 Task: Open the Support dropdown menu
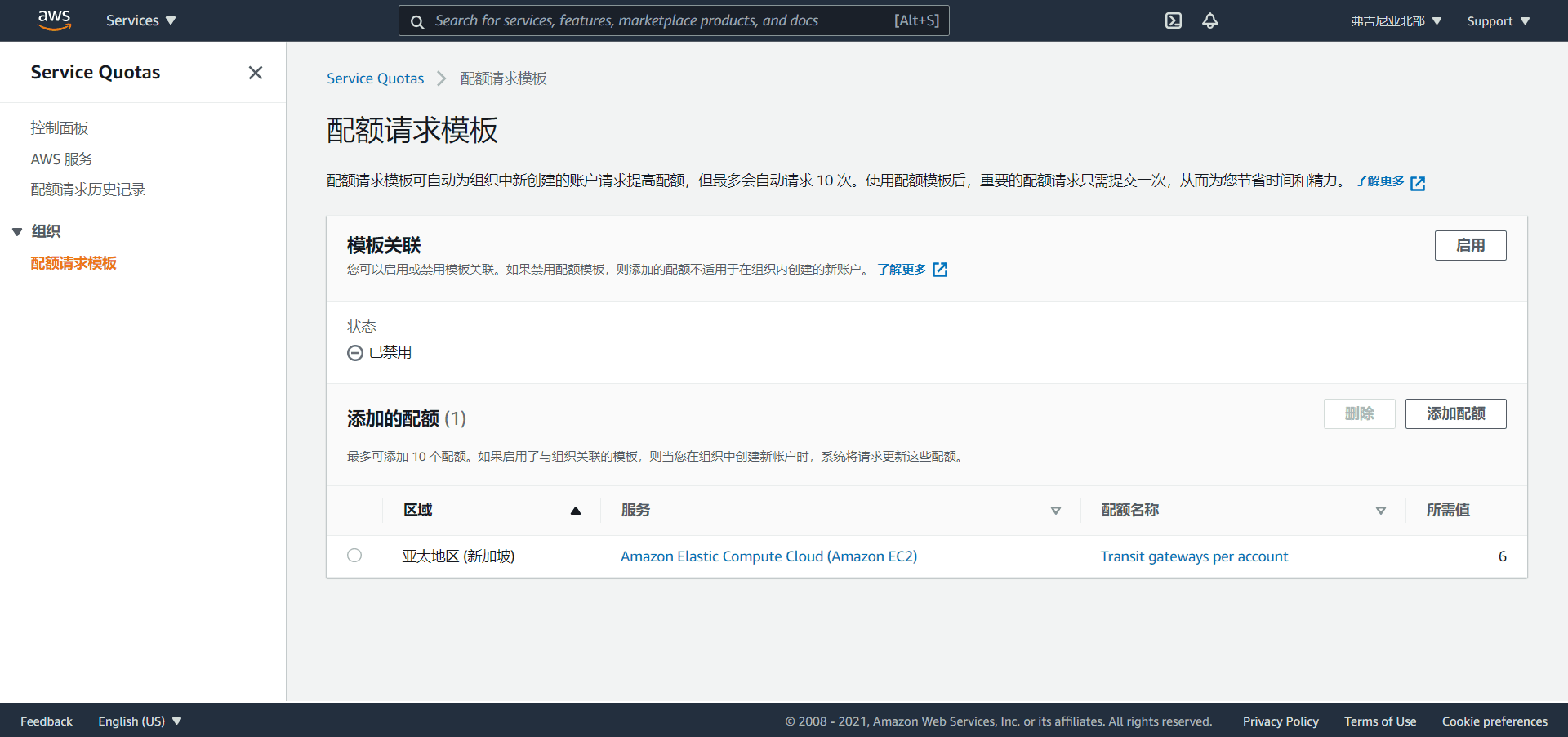click(x=1498, y=20)
